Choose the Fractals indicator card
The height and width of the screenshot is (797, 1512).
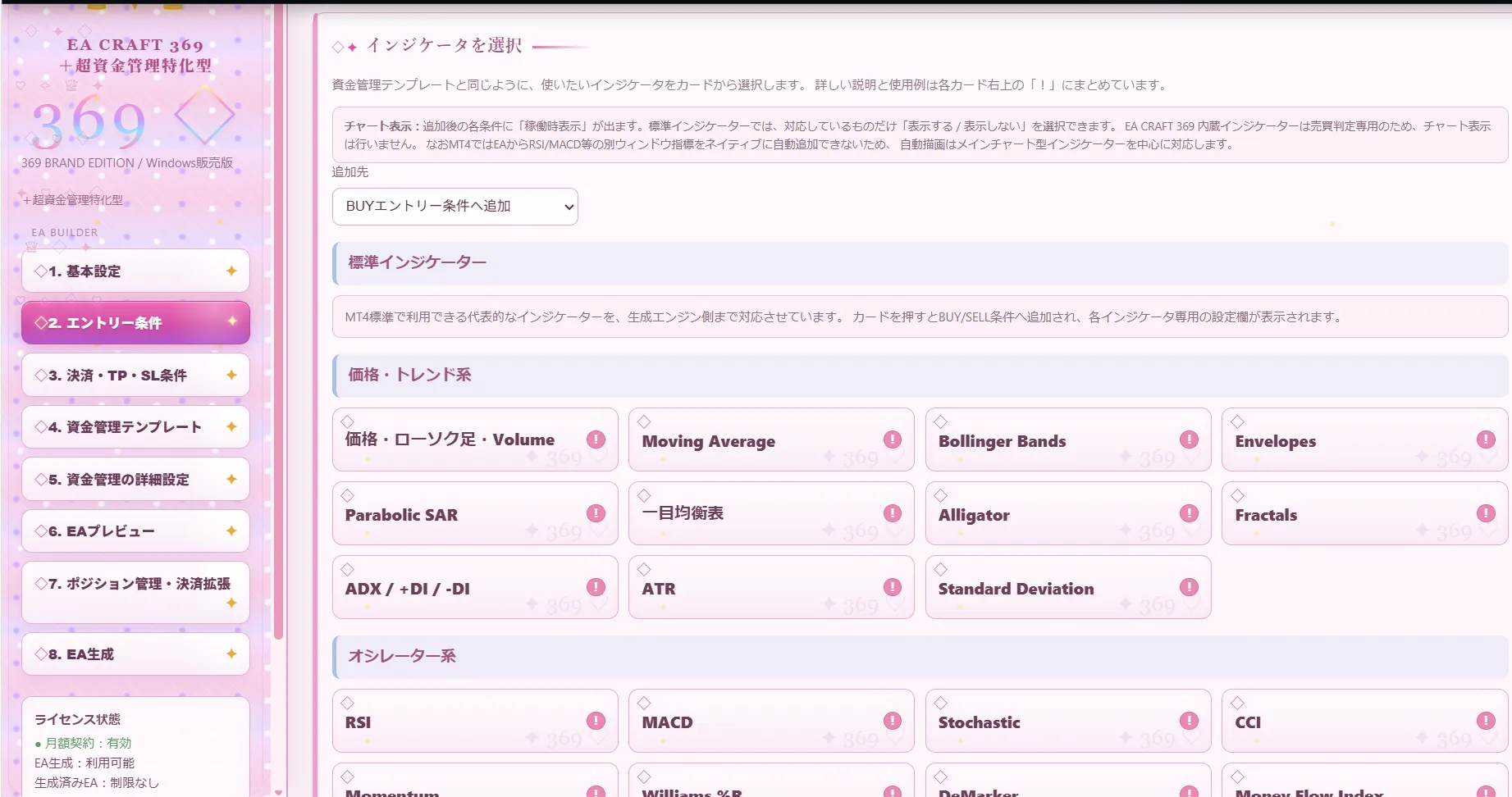pyautogui.click(x=1364, y=513)
